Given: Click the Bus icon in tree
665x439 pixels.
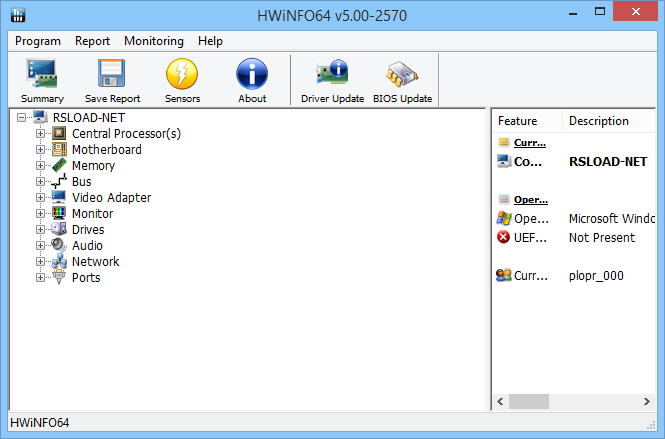Looking at the screenshot, I should (59, 182).
